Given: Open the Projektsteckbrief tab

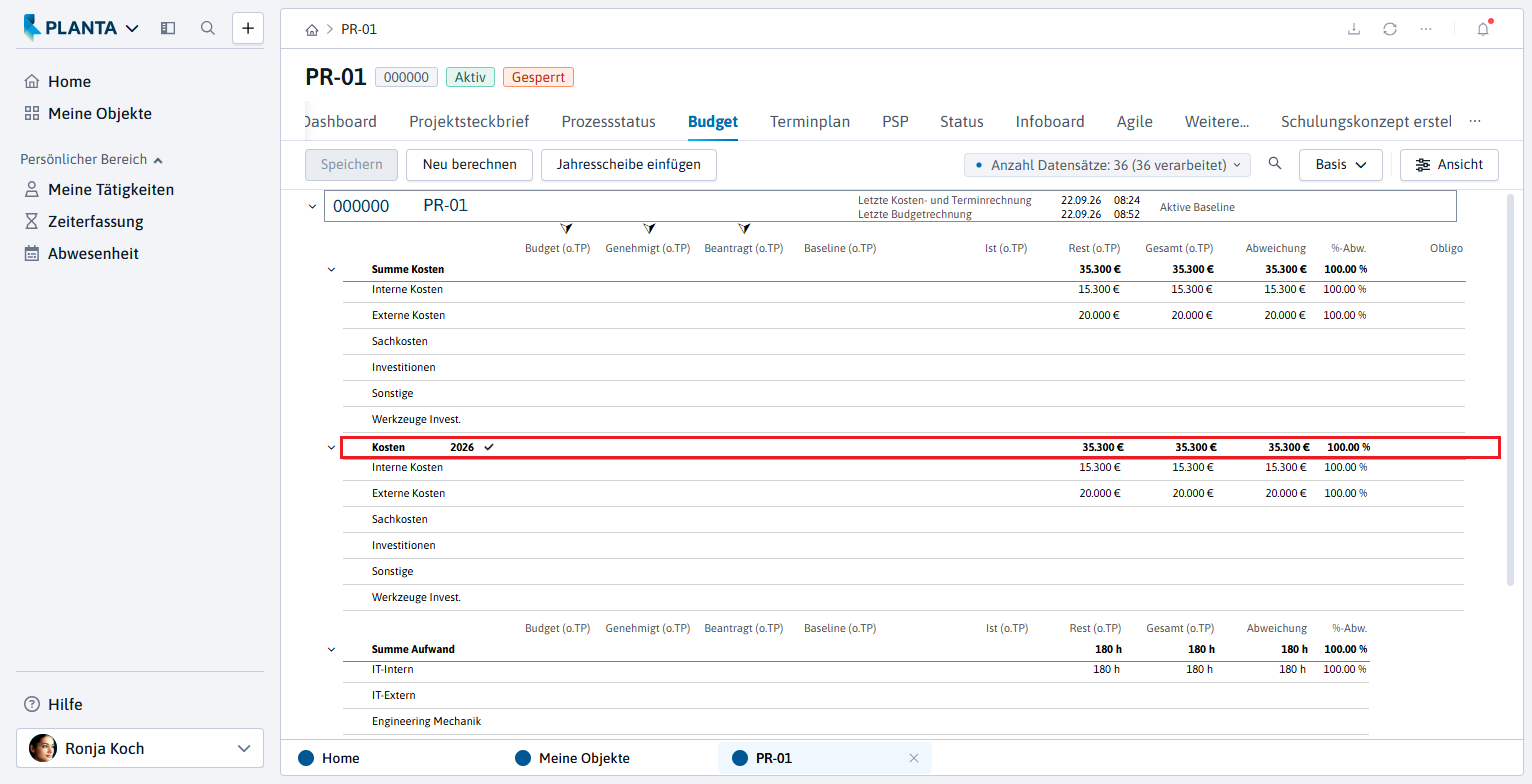Looking at the screenshot, I should point(469,121).
